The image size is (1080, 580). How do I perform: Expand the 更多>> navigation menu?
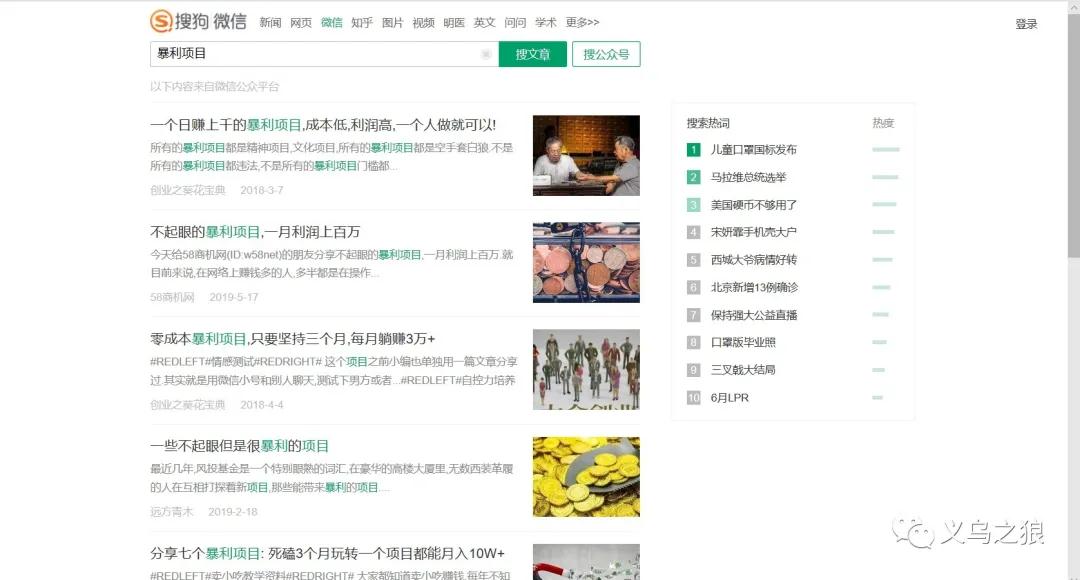click(x=582, y=22)
